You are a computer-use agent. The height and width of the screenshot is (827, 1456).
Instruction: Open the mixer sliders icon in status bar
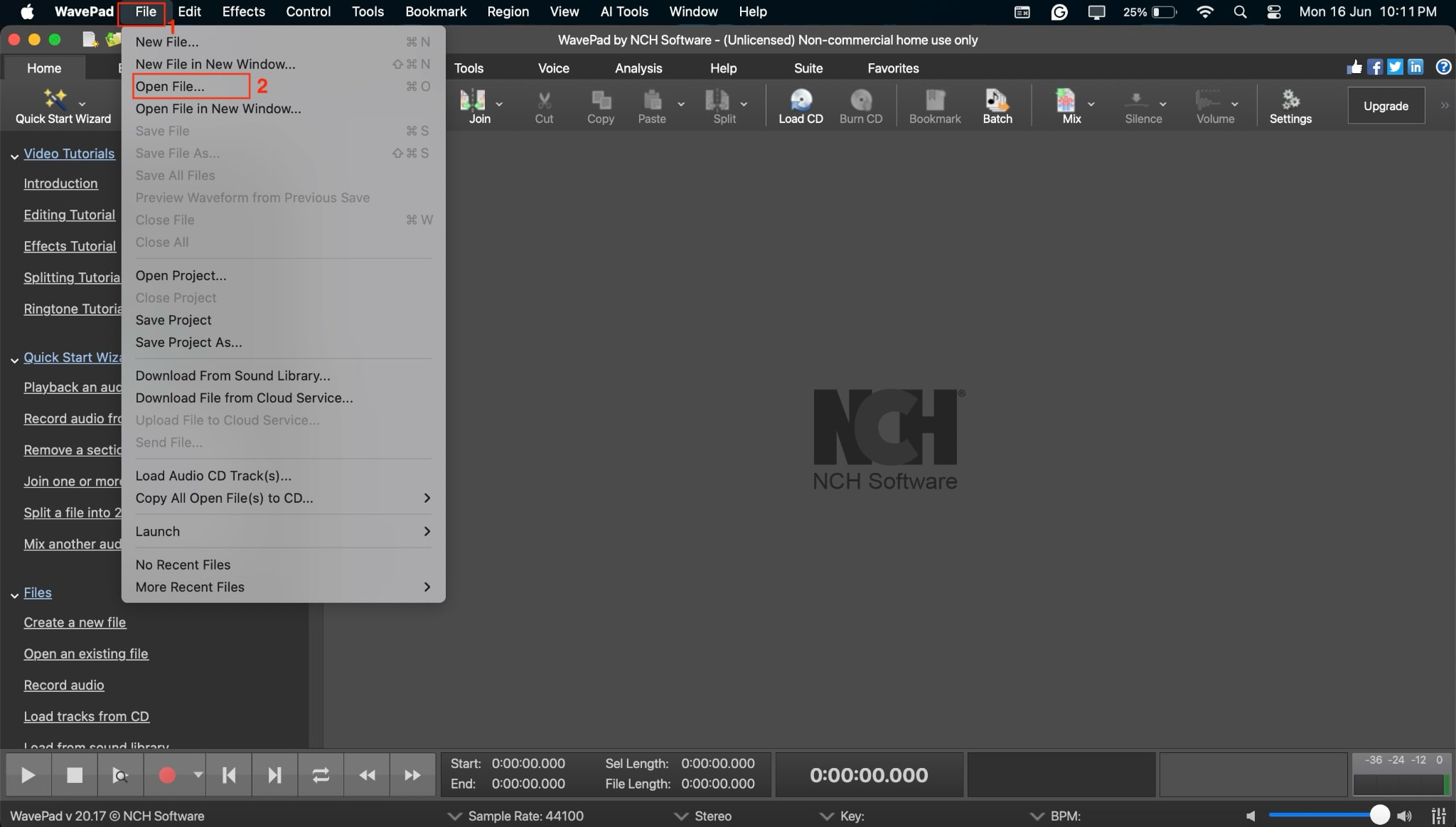coord(1438,816)
